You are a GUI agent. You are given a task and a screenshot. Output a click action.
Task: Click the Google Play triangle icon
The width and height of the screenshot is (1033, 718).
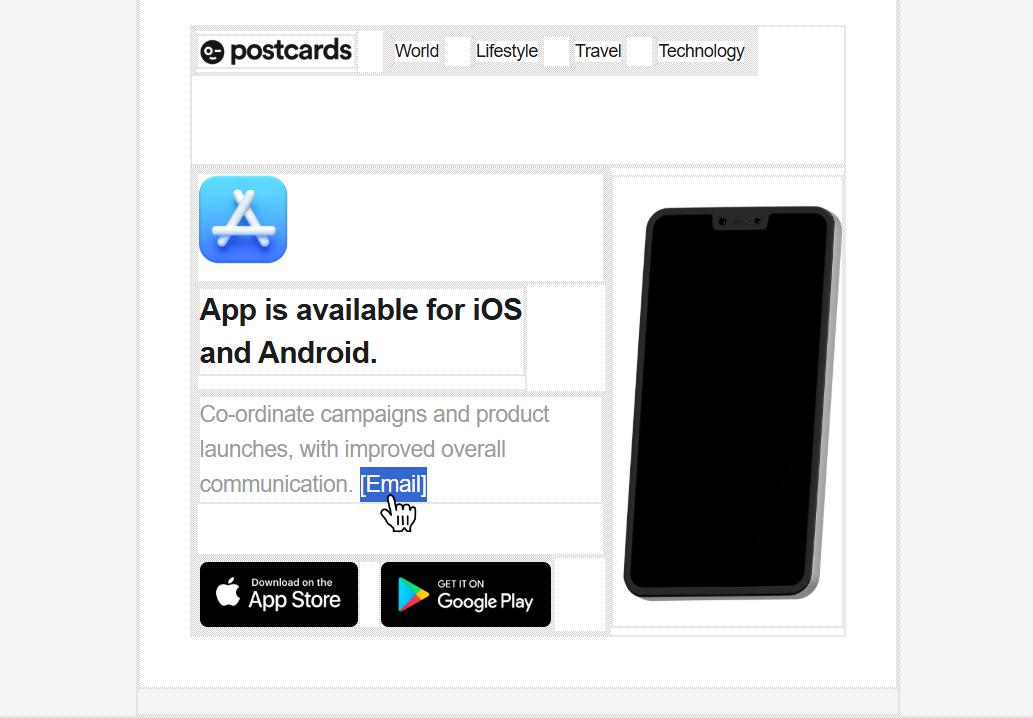[413, 594]
